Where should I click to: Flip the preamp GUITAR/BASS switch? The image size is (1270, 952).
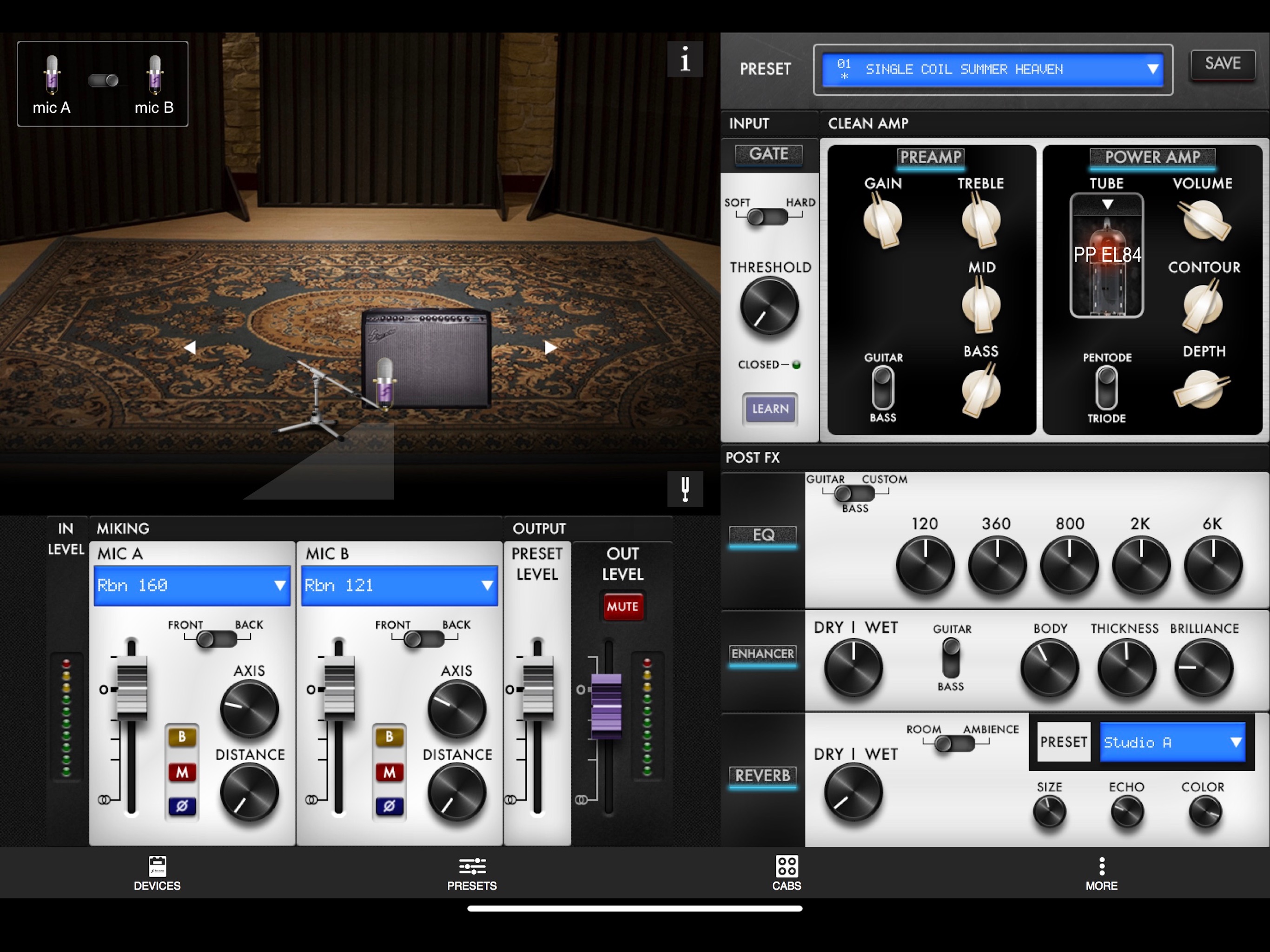(x=883, y=388)
